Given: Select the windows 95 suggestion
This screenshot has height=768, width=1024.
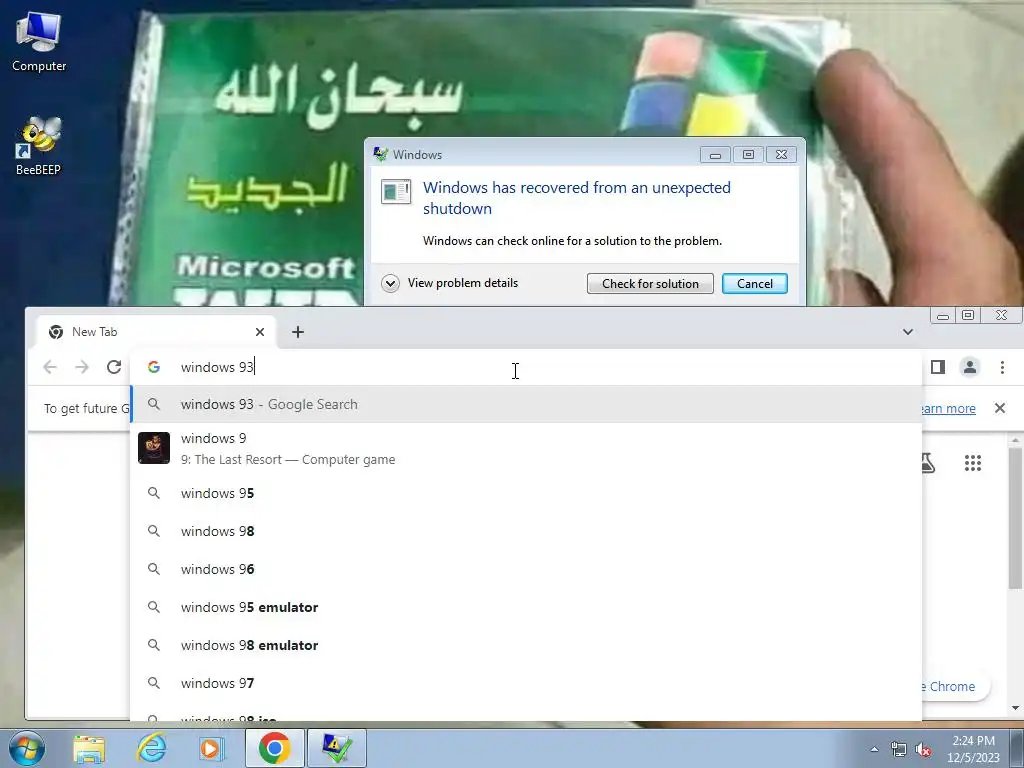Looking at the screenshot, I should pos(526,493).
